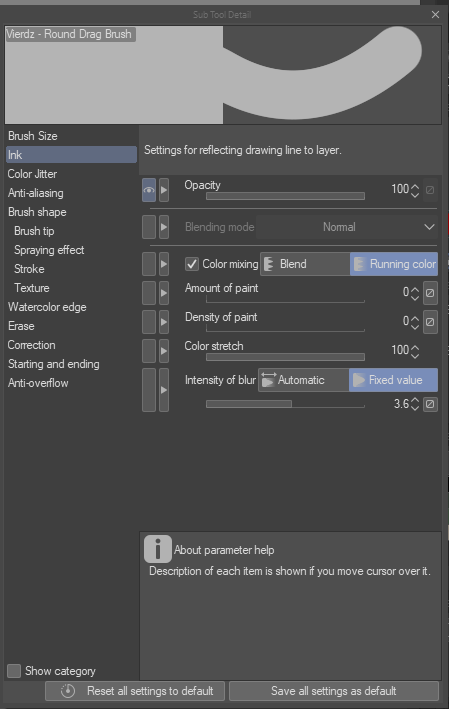Viewport: 449px width, 709px height.
Task: Select Blend color mixing mode
Action: click(305, 264)
